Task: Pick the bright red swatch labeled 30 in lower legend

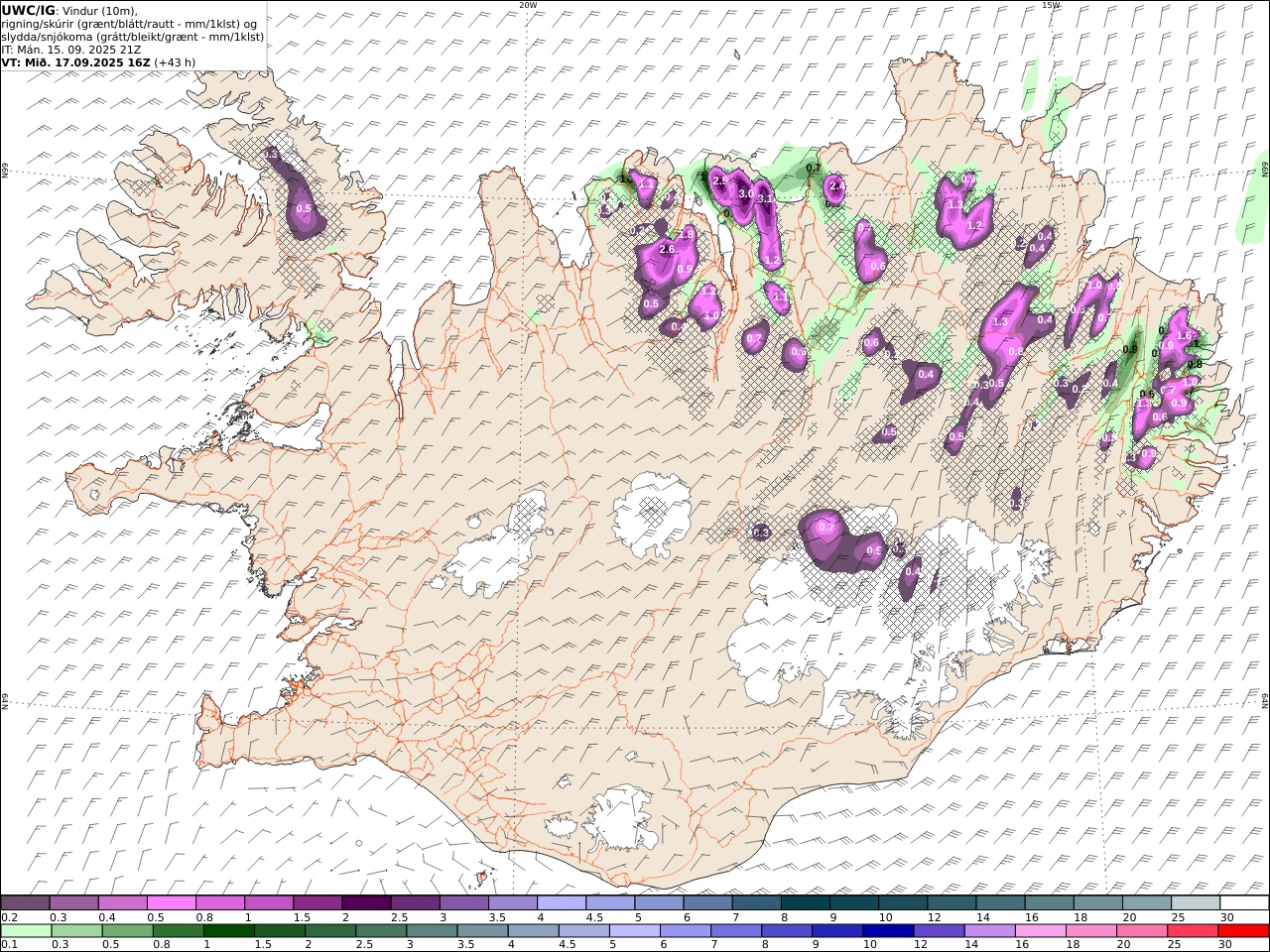Action: pyautogui.click(x=1242, y=930)
